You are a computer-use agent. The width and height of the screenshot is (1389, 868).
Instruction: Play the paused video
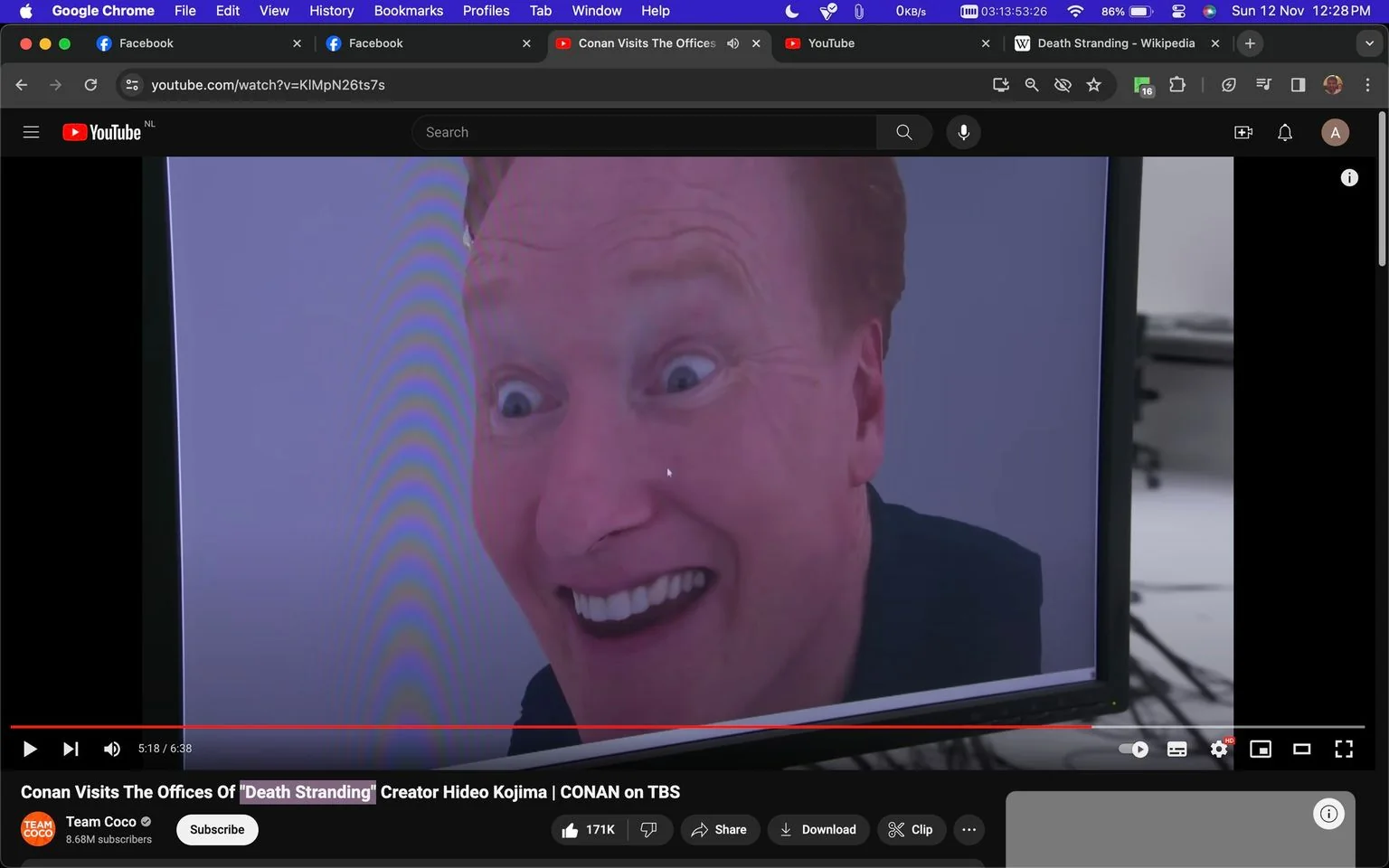point(29,749)
